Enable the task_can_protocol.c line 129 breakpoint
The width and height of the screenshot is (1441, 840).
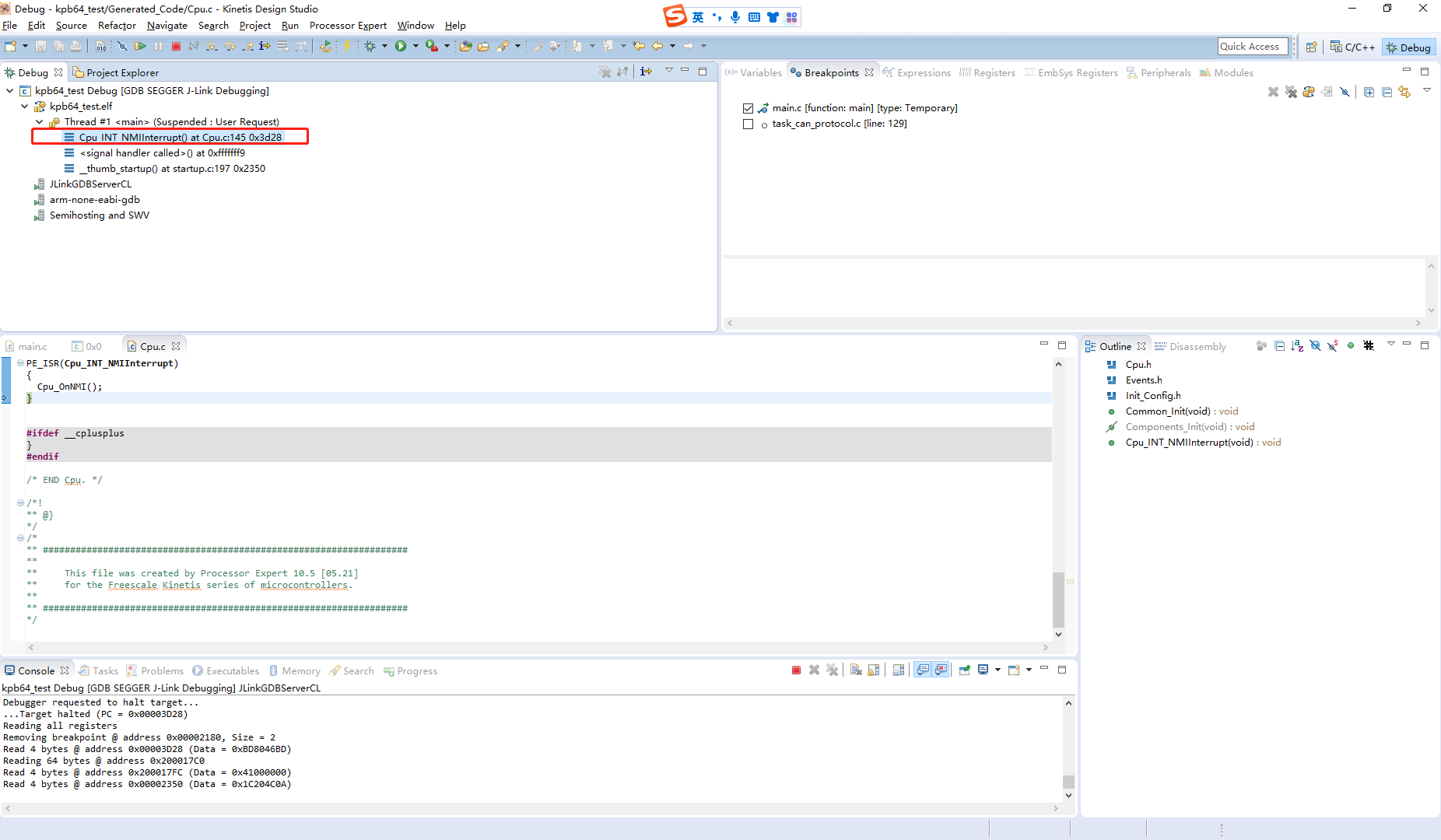coord(748,124)
